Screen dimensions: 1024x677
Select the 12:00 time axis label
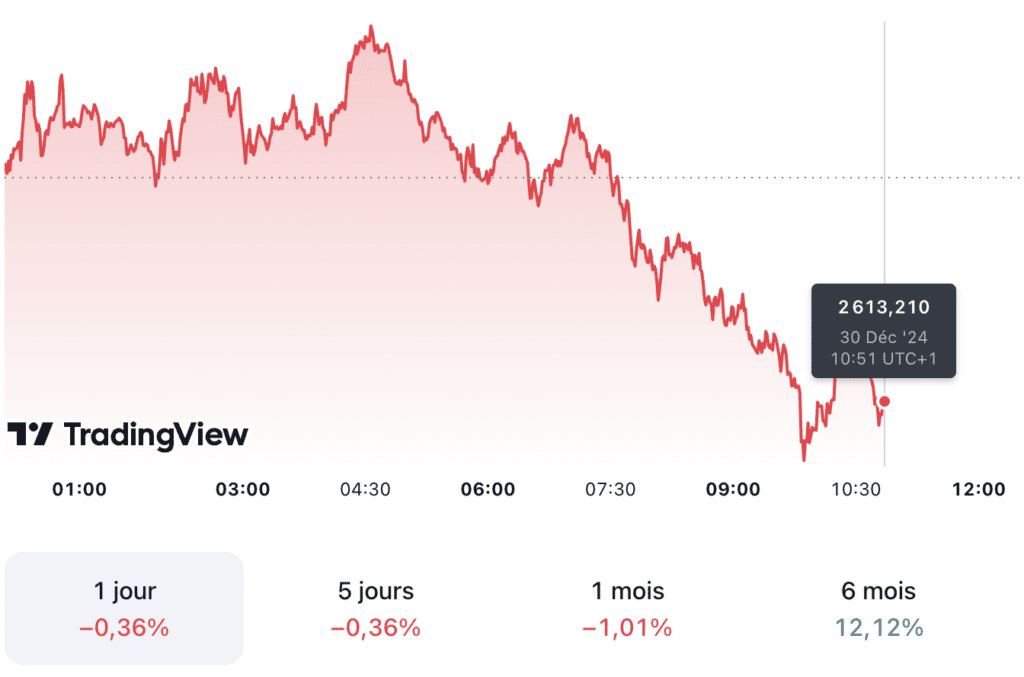[978, 489]
